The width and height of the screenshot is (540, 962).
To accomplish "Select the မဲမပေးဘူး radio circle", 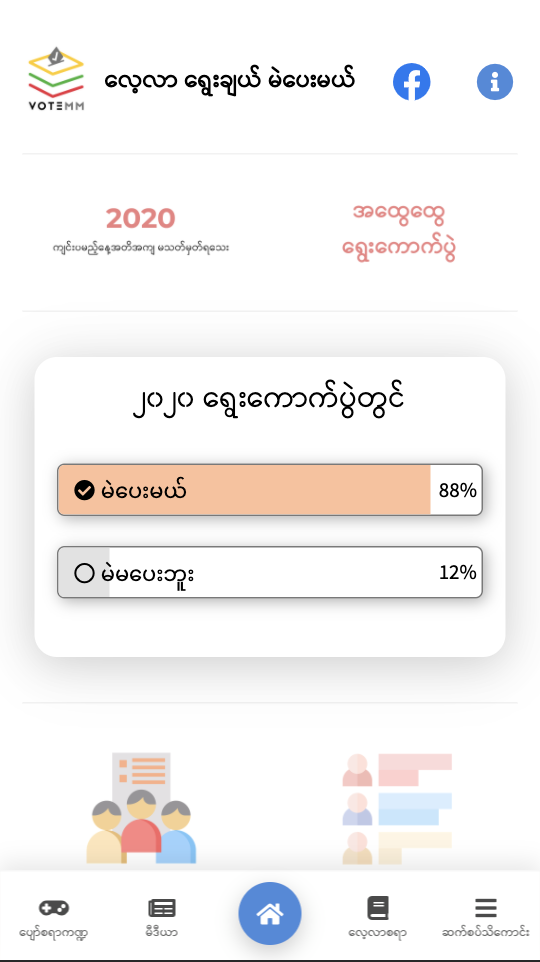I will [x=84, y=573].
